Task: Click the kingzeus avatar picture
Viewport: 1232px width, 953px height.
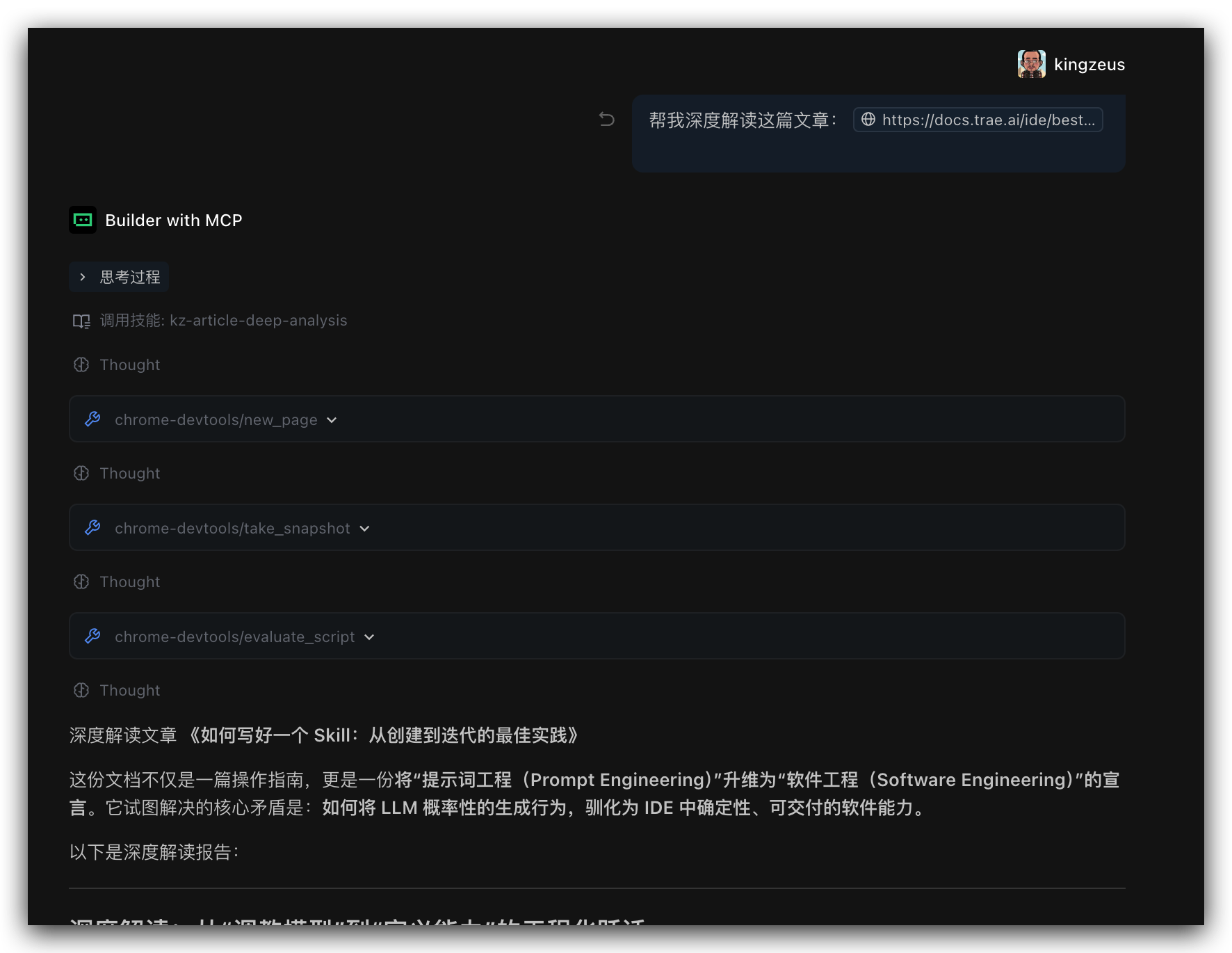Action: coord(1031,64)
